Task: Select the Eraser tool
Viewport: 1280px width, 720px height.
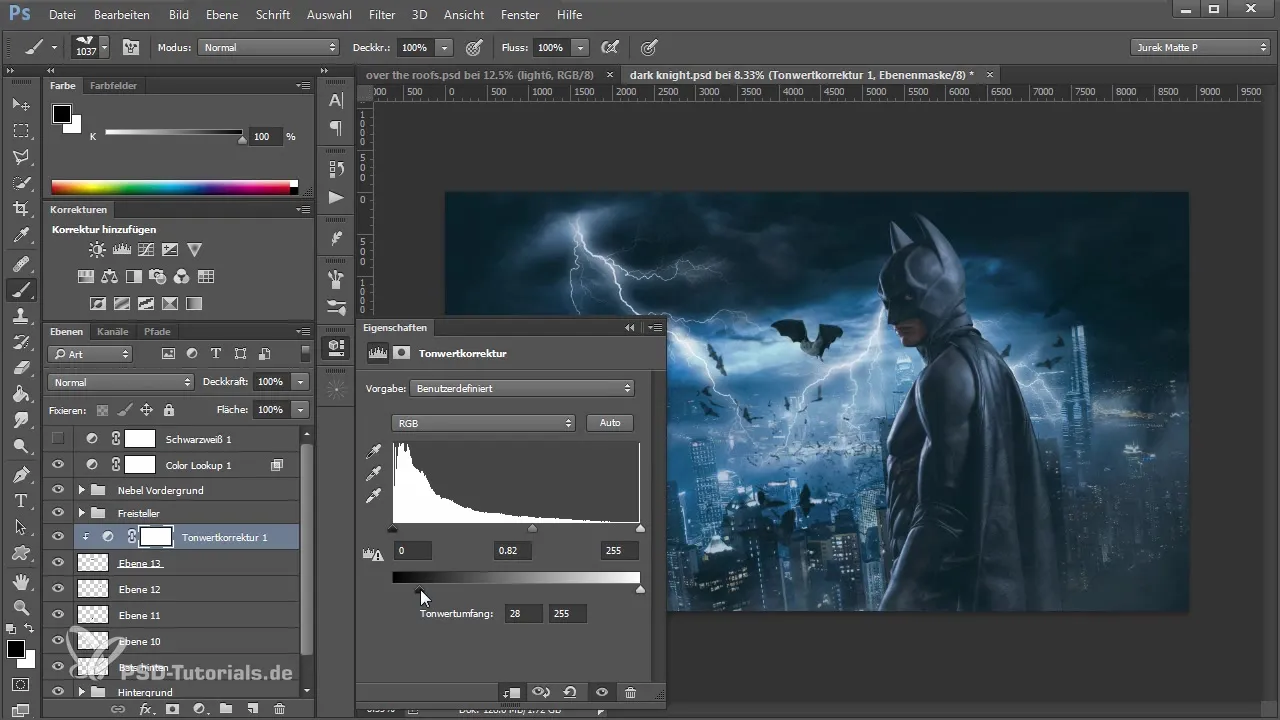Action: [21, 368]
